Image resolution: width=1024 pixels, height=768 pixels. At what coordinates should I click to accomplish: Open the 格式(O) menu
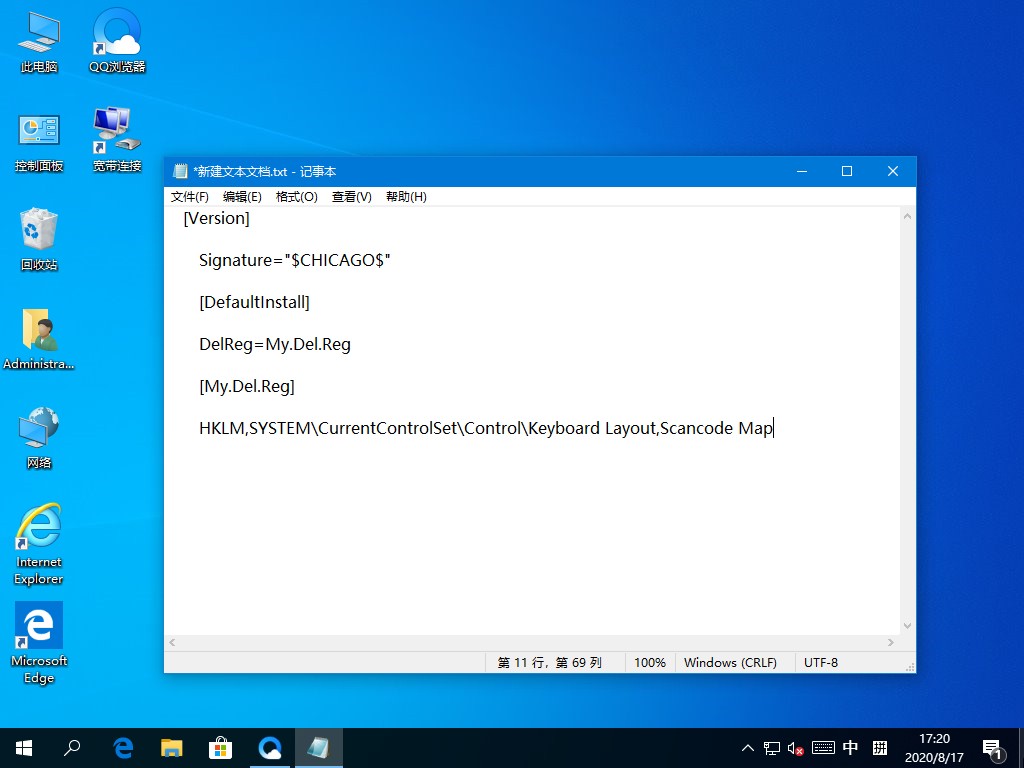[296, 196]
